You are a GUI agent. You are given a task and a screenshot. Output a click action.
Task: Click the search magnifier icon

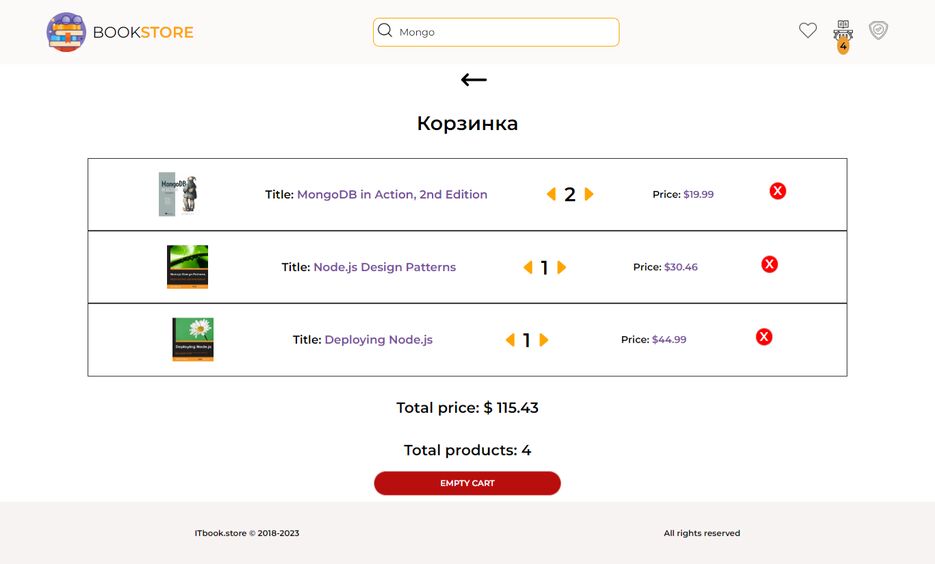point(385,30)
